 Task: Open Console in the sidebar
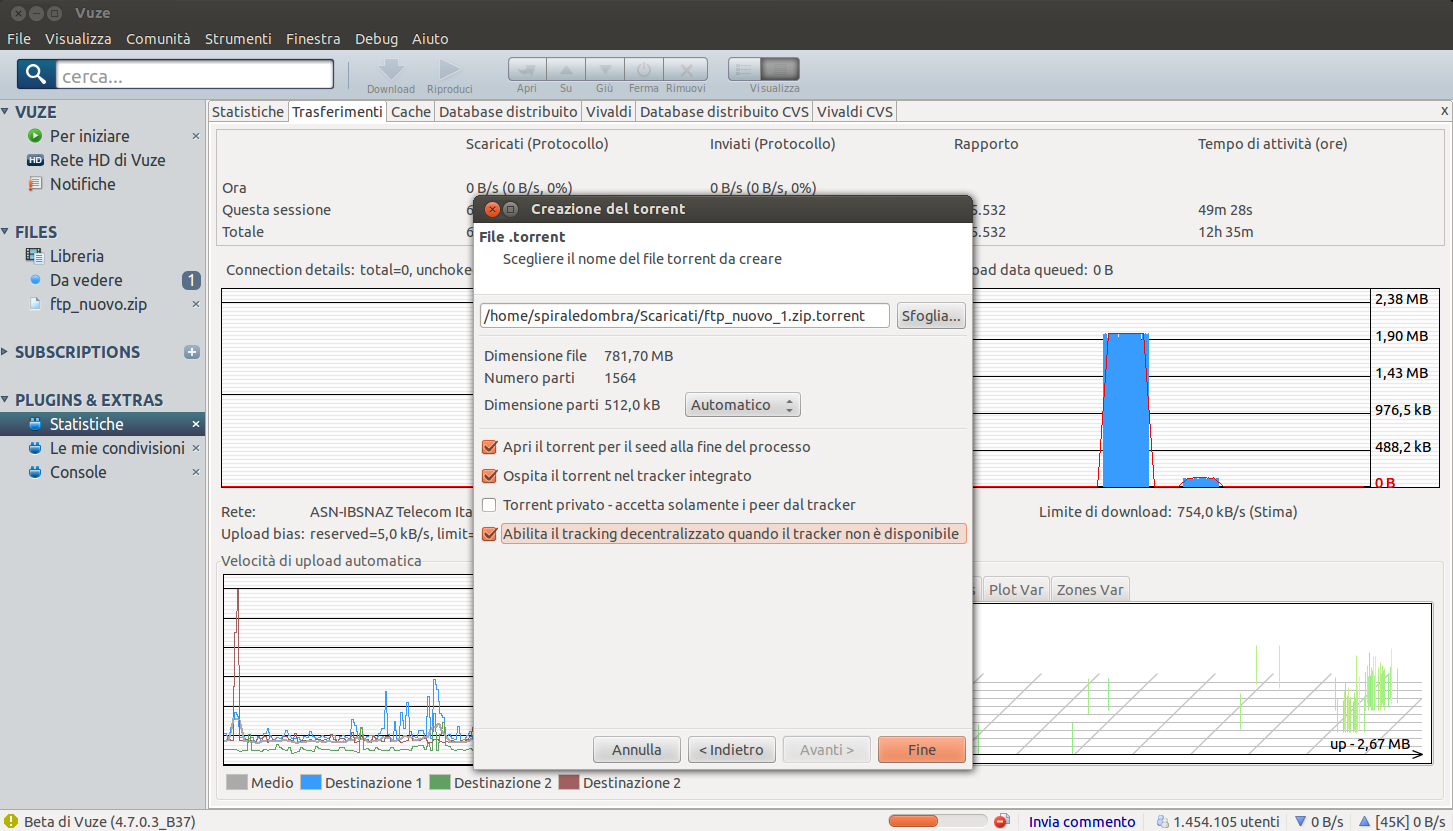pos(78,472)
